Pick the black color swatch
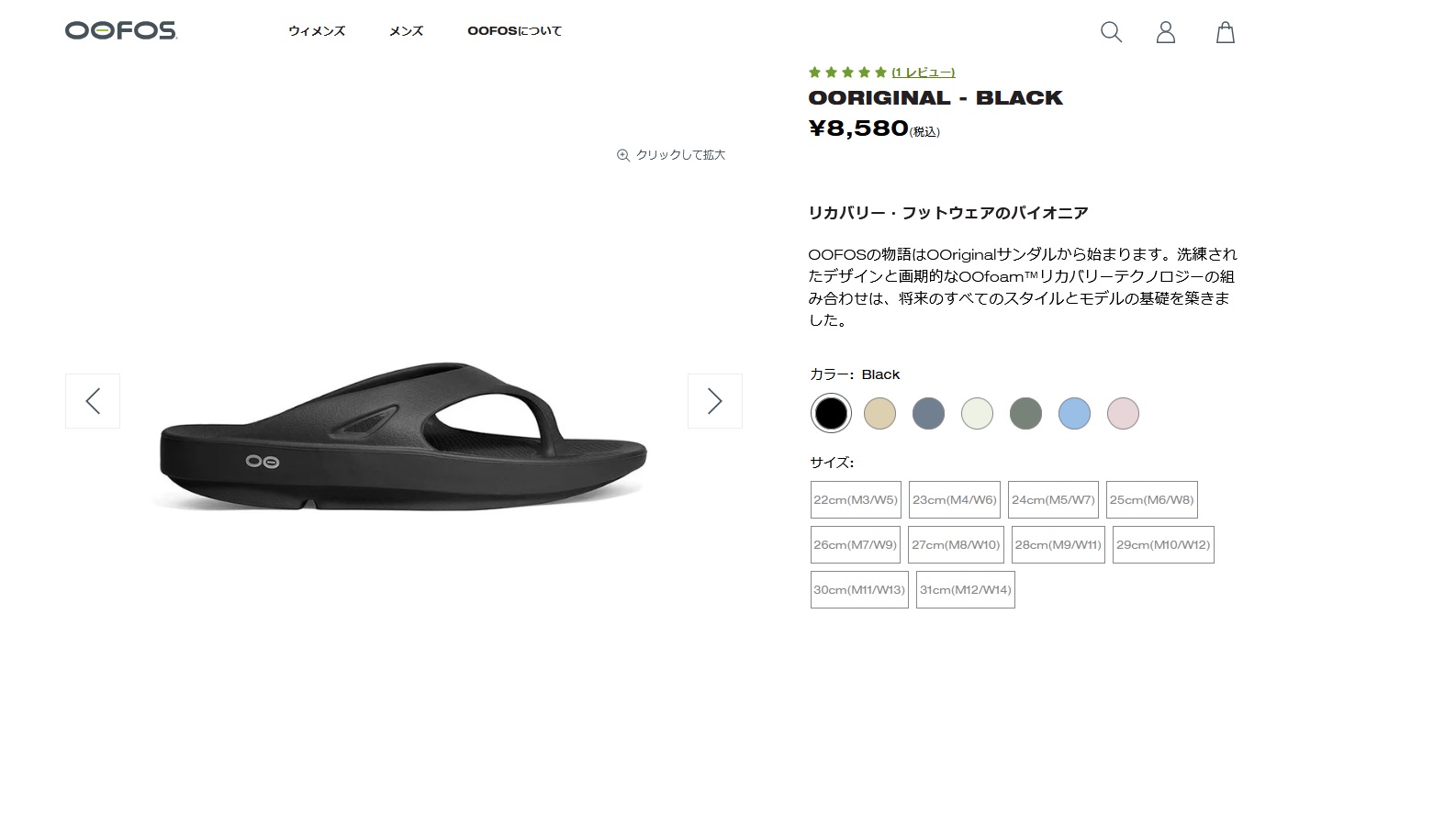This screenshot has width=1456, height=815. coord(831,413)
